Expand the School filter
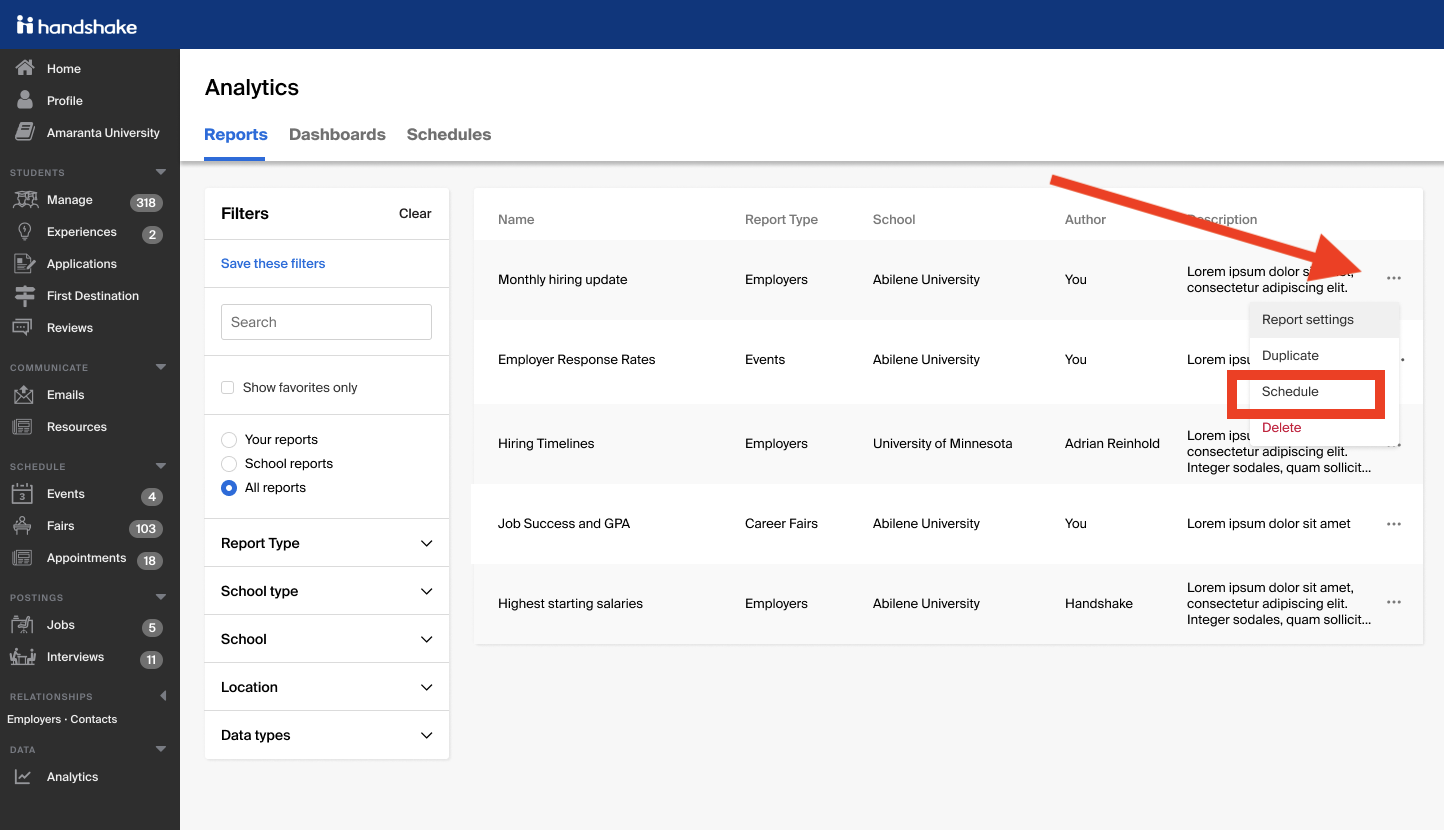The height and width of the screenshot is (830, 1444). [327, 639]
